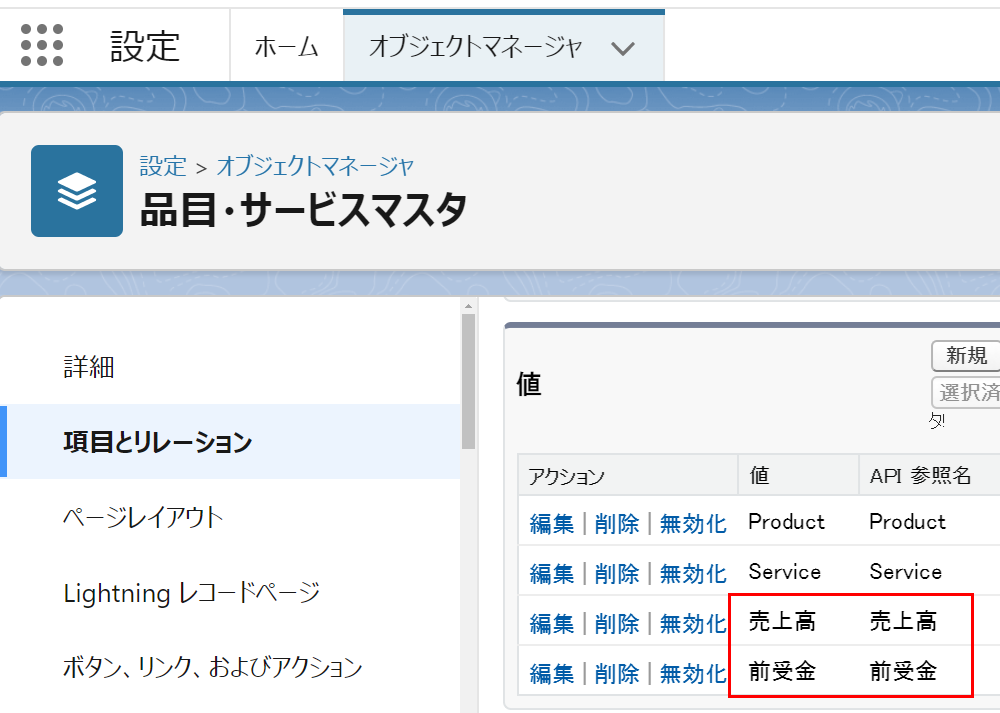
Task: Select 項目とリレーション in the sidebar
Action: point(157,442)
